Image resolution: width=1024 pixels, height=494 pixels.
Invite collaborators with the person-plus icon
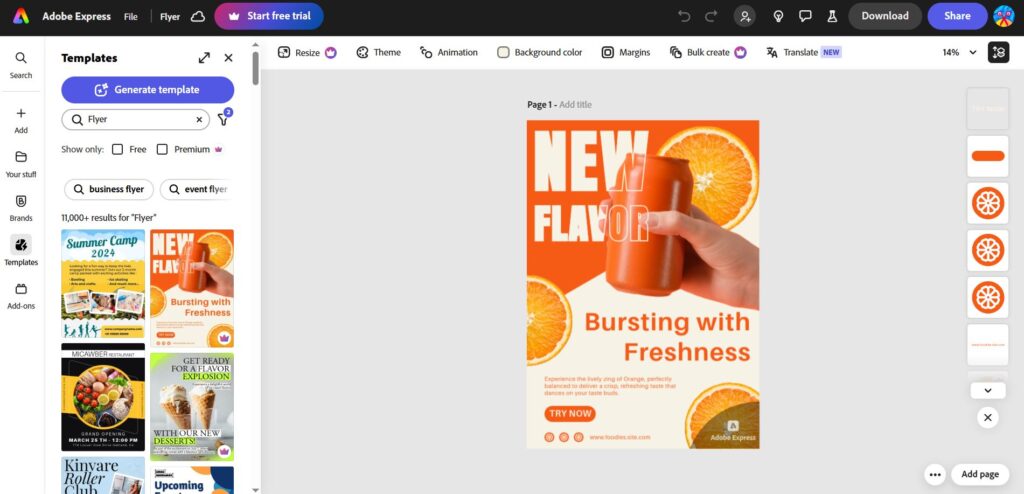coord(744,16)
